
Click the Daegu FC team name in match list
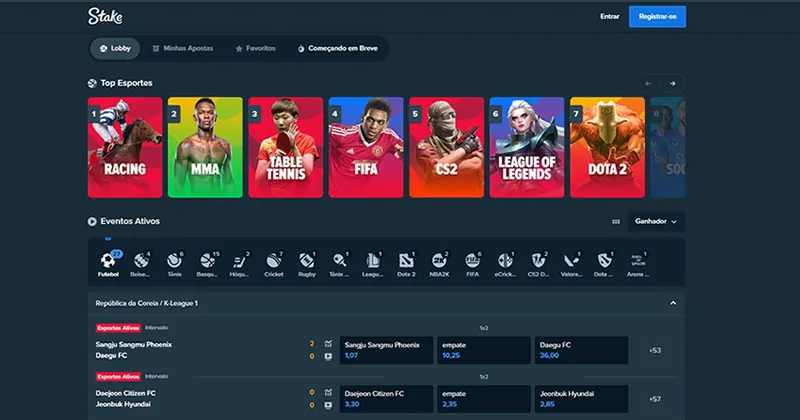point(111,356)
